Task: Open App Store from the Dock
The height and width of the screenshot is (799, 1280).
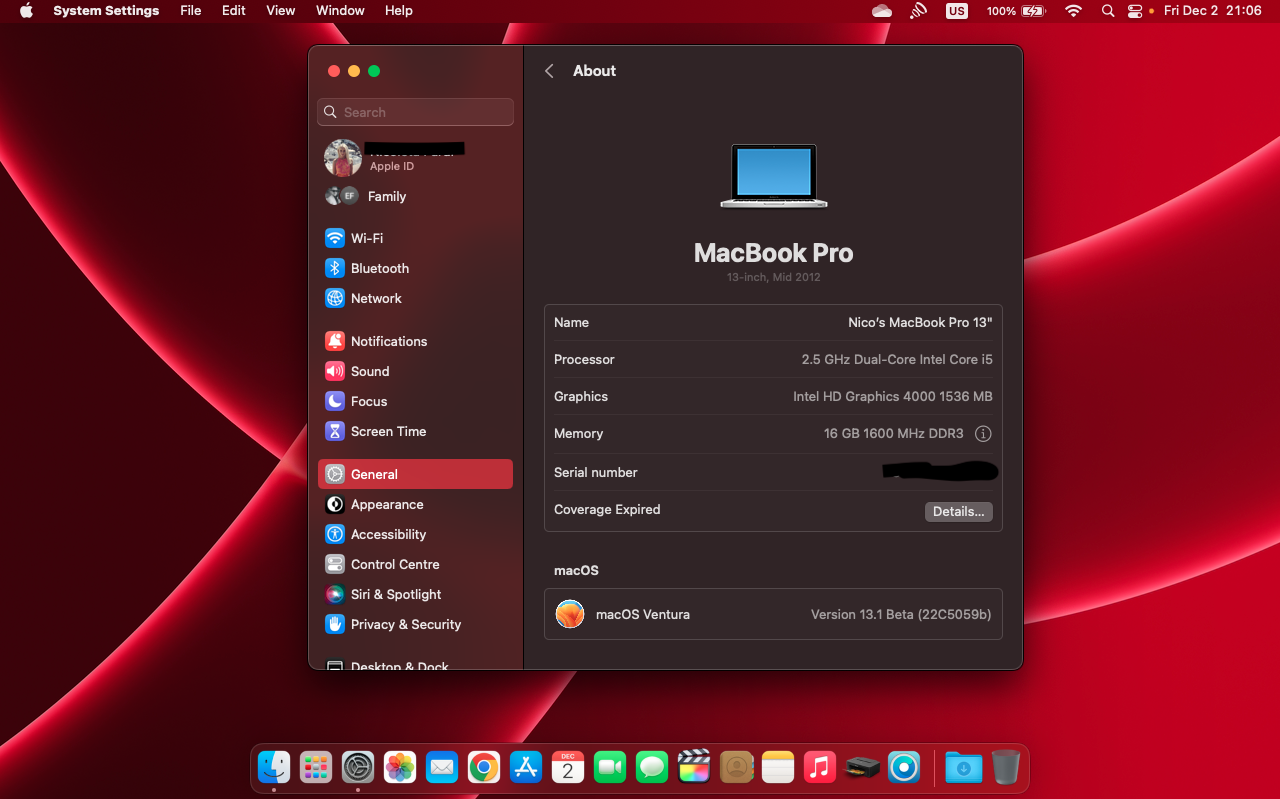Action: [x=526, y=767]
